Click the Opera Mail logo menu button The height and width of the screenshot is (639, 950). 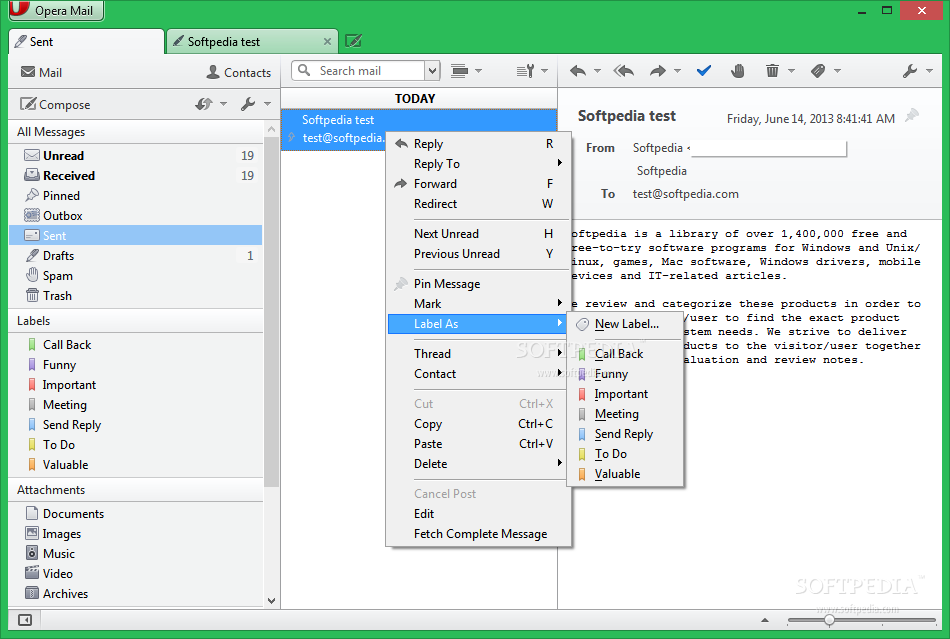tap(56, 10)
